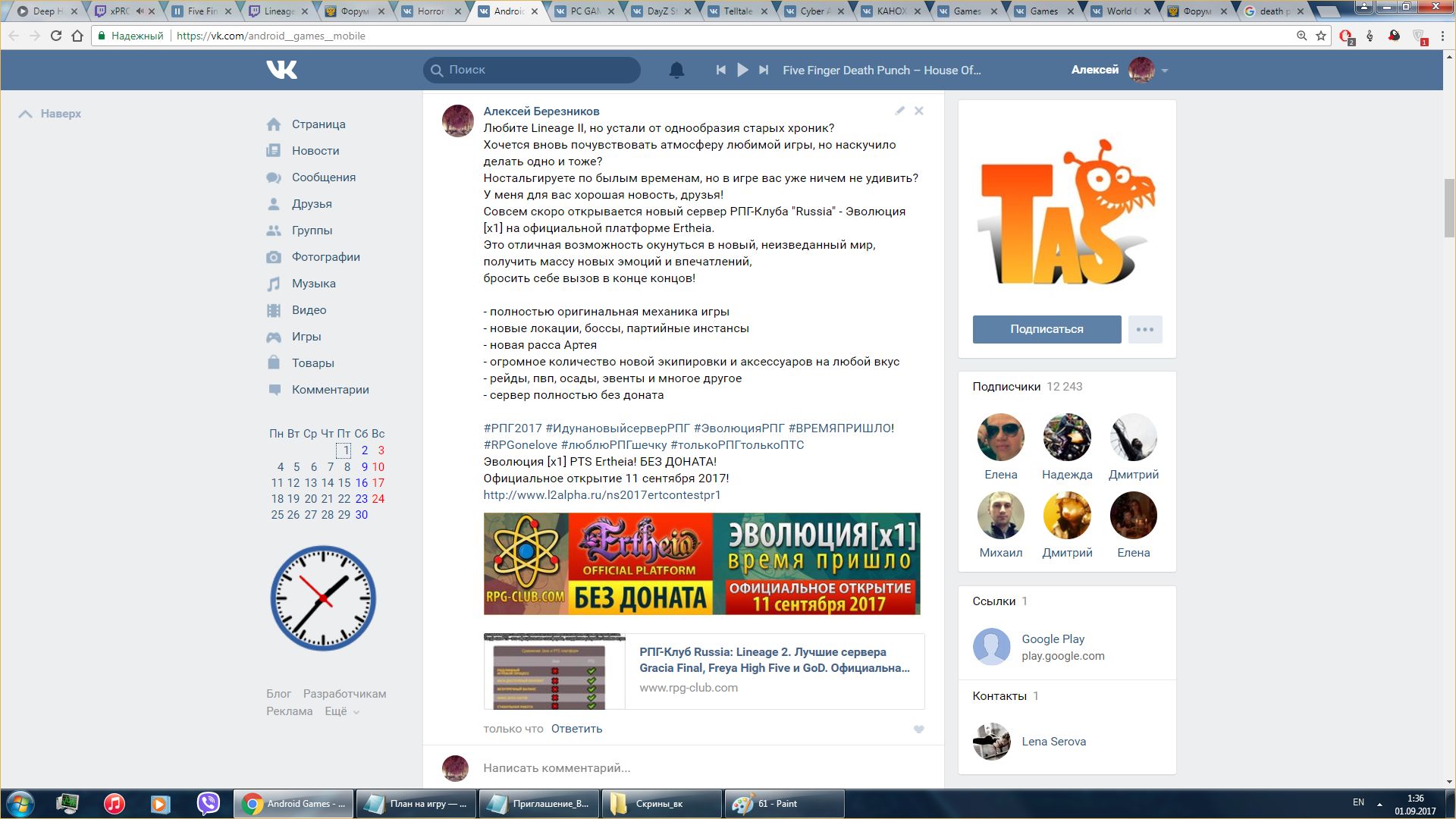Image resolution: width=1456 pixels, height=819 pixels.
Task: Click Ответить under the post
Action: click(x=576, y=729)
